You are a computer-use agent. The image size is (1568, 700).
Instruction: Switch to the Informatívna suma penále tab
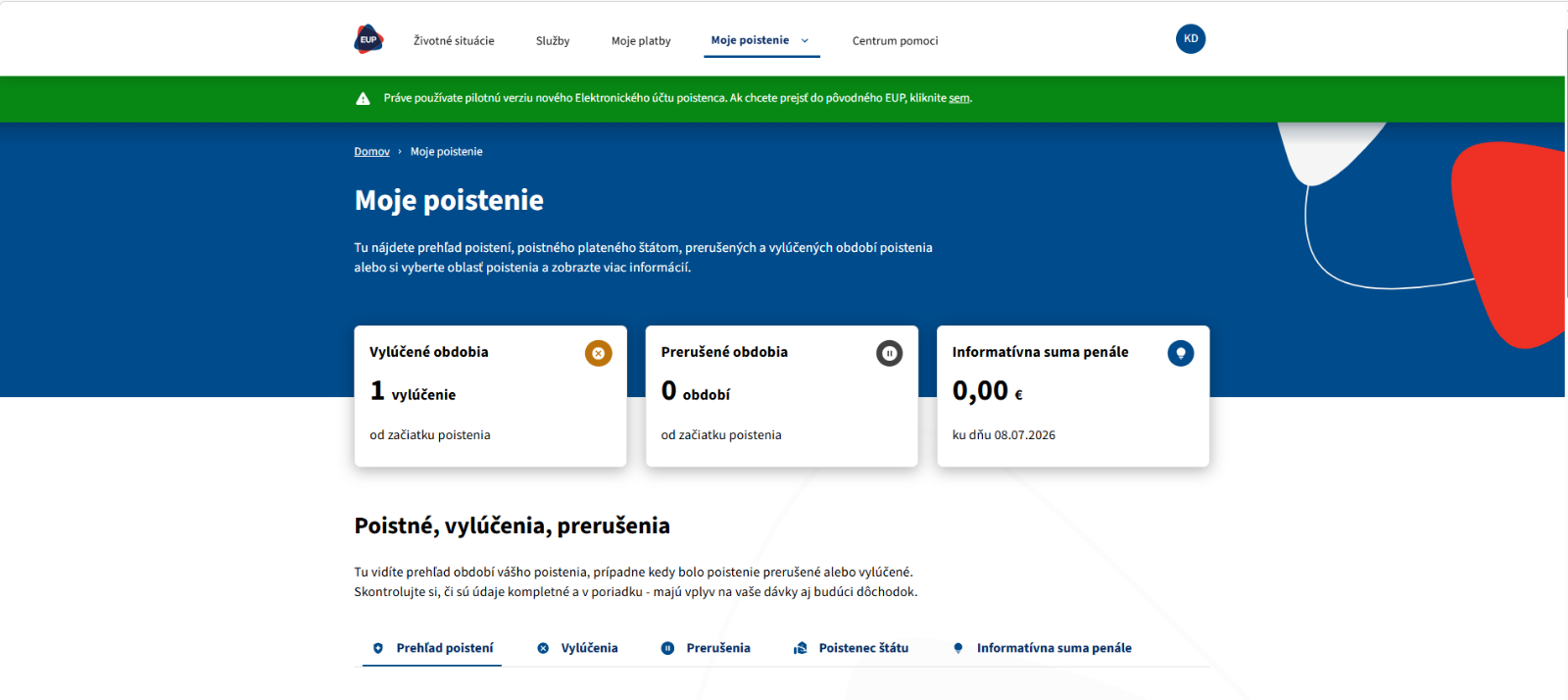(x=1042, y=648)
